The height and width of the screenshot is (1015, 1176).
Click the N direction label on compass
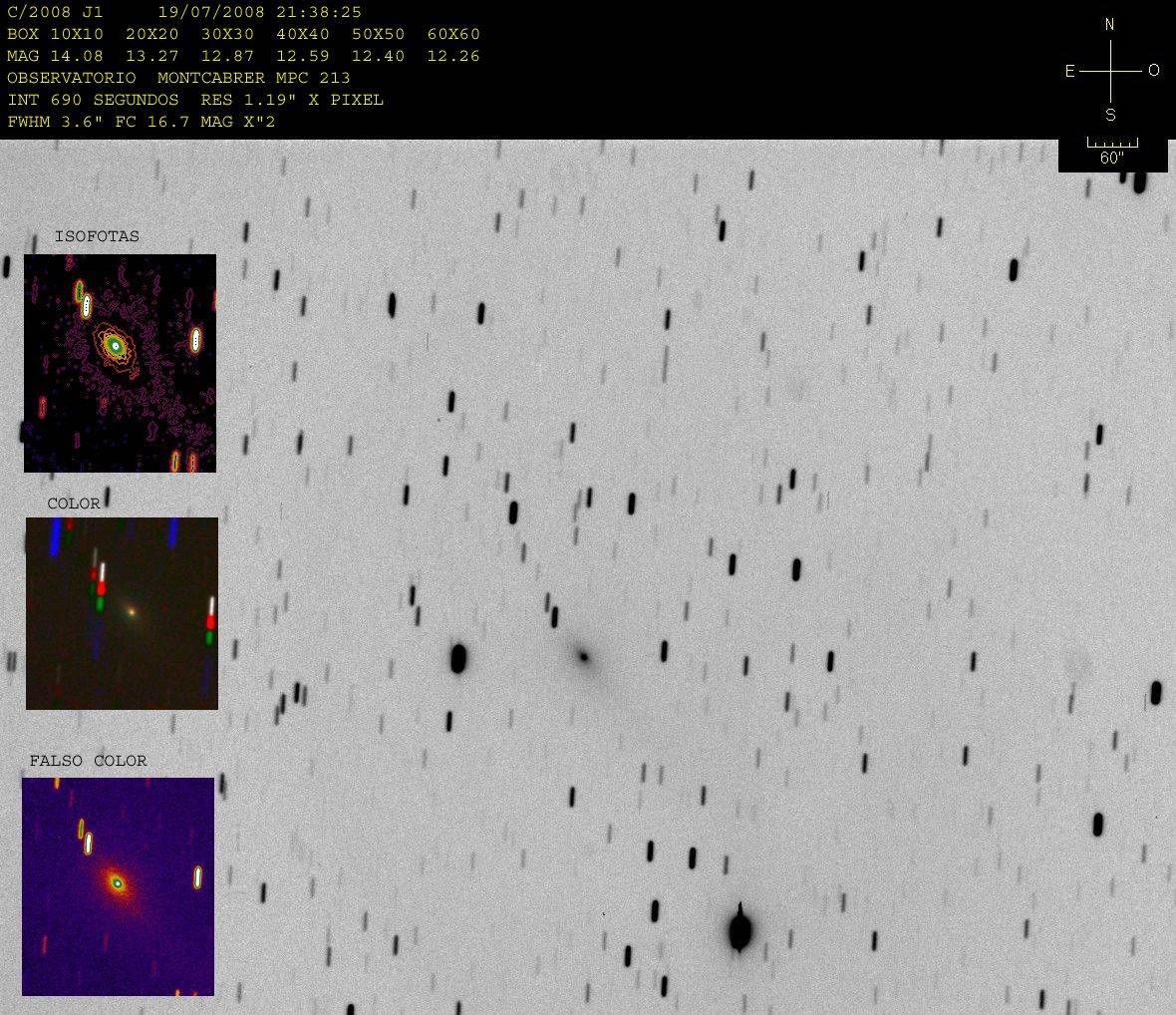1110,25
